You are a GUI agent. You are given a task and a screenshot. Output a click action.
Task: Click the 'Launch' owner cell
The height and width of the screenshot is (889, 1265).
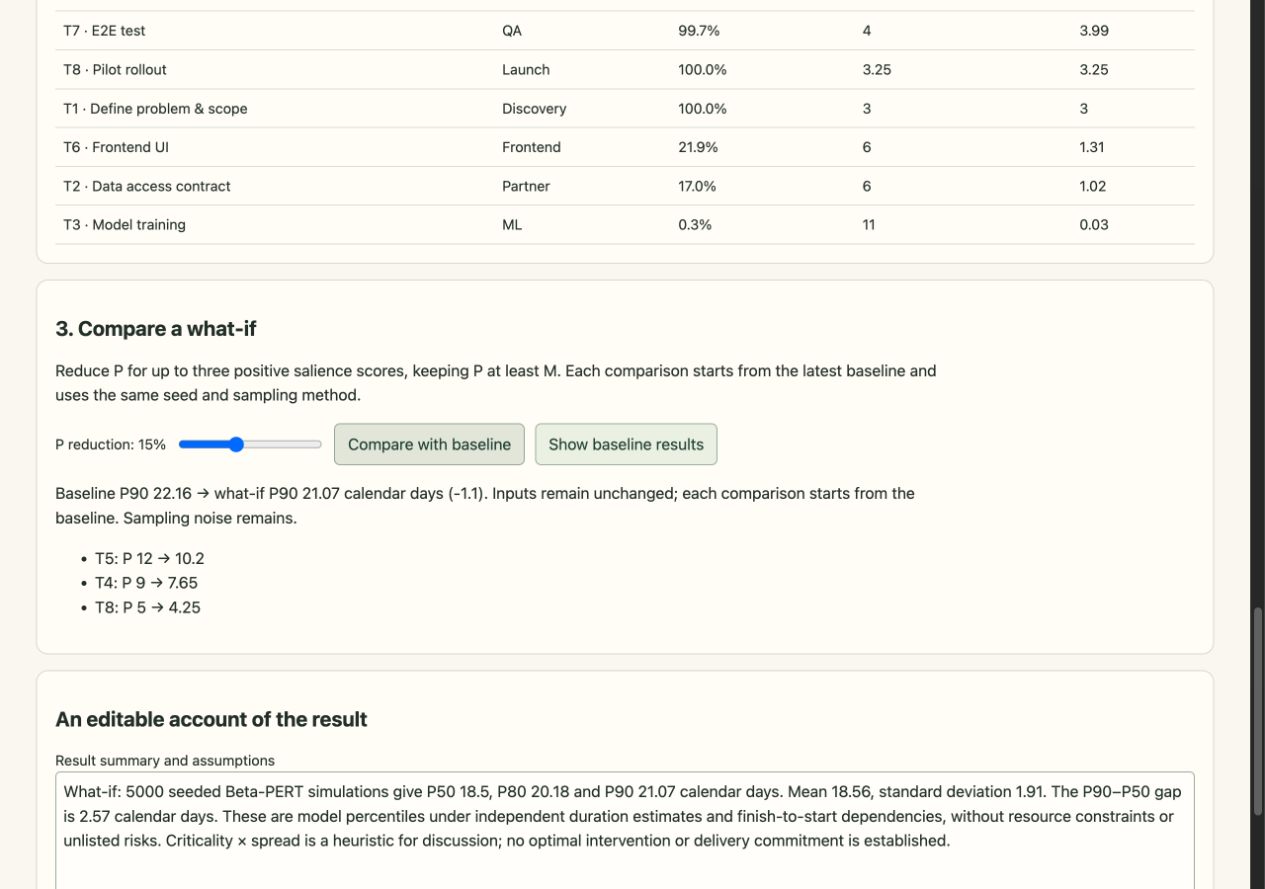(526, 70)
